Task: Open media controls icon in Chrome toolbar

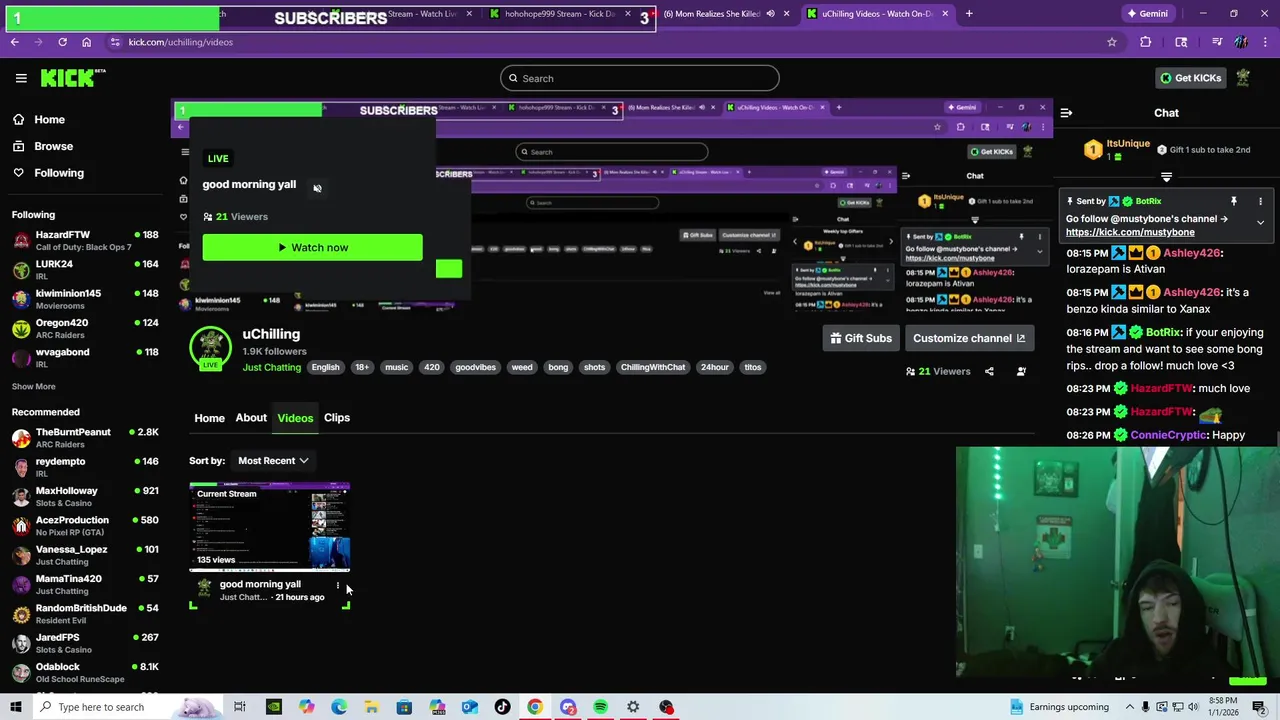Action: tap(1216, 42)
